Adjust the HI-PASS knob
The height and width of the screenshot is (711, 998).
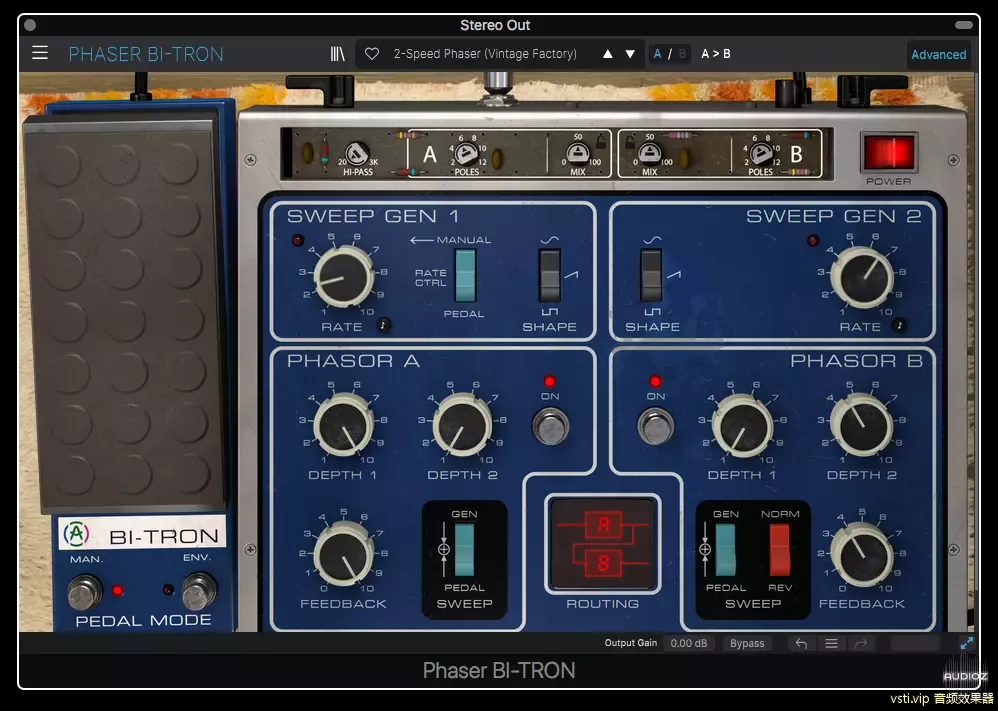[357, 153]
